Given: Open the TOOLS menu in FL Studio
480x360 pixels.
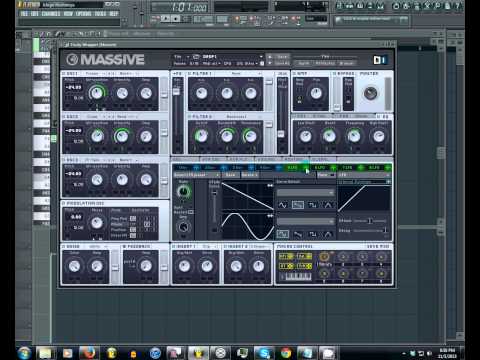Looking at the screenshot, I should pos(100,14).
